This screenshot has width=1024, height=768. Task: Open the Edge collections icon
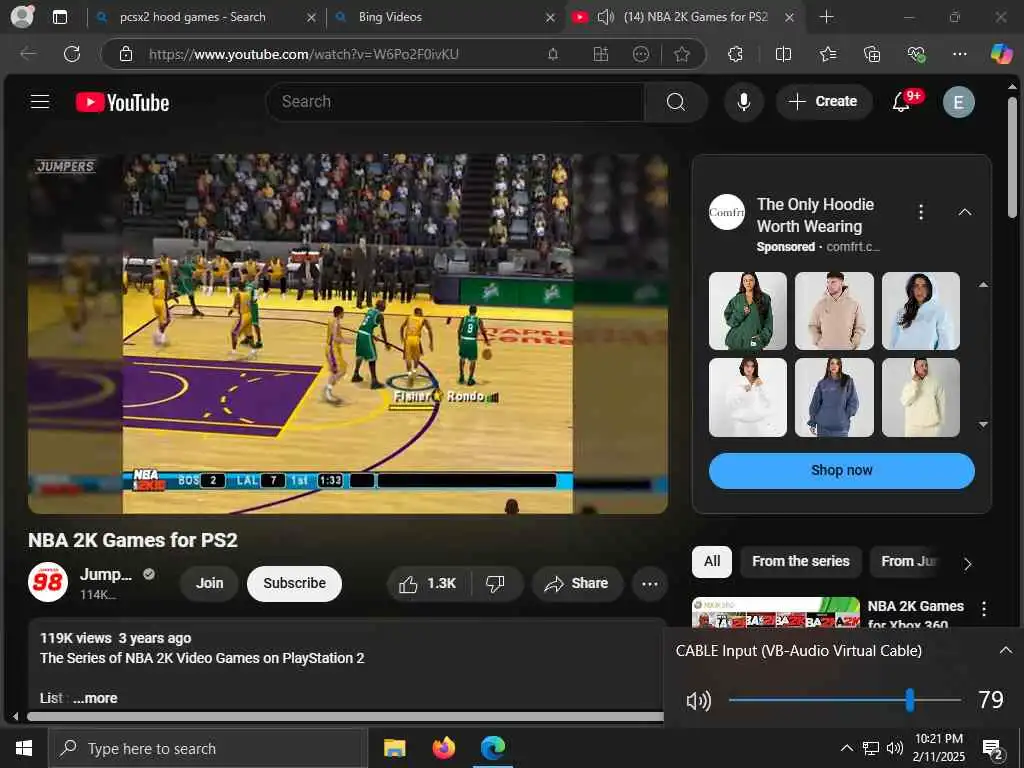coord(872,54)
